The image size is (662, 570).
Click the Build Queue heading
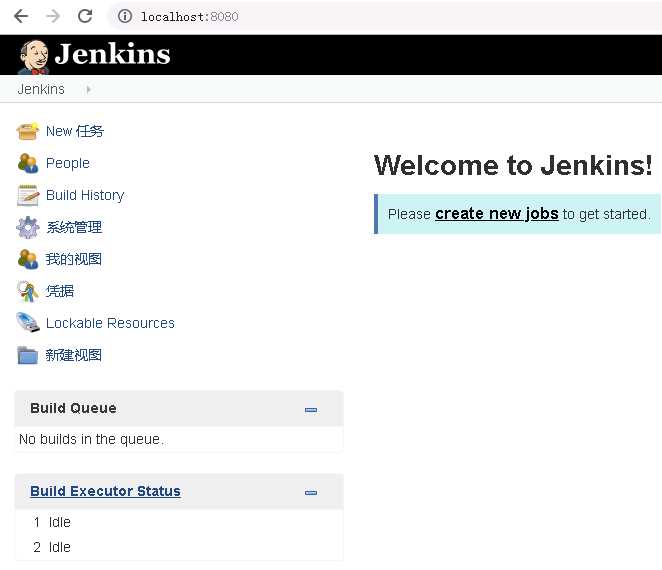click(x=73, y=408)
